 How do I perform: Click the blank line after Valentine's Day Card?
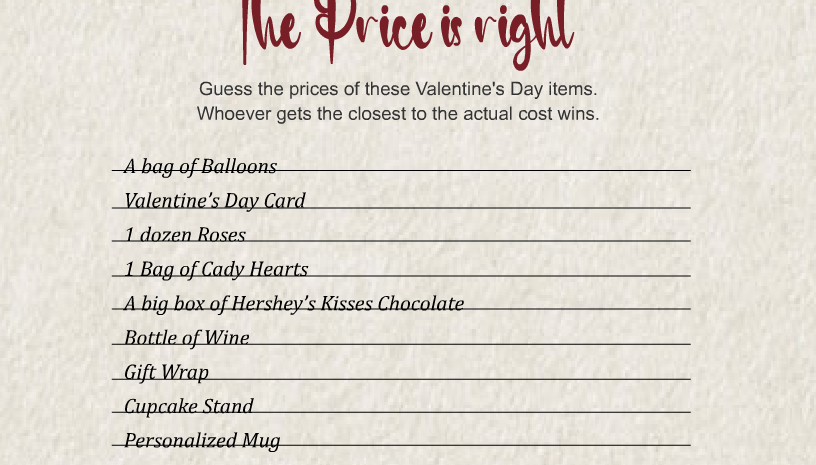pos(498,208)
